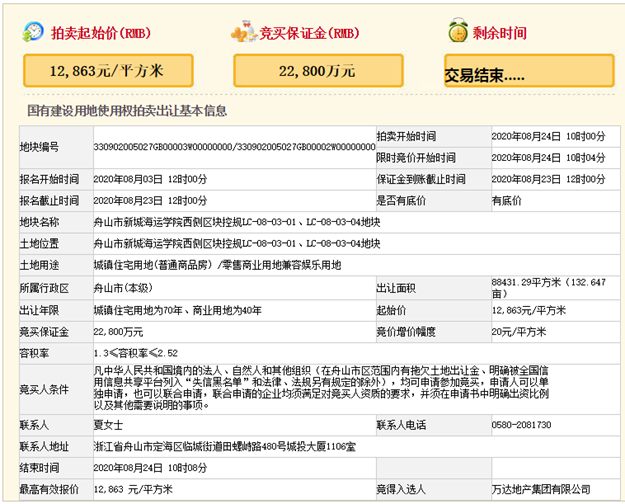
Task: Click the contact name 夏女士
Action: click(108, 425)
